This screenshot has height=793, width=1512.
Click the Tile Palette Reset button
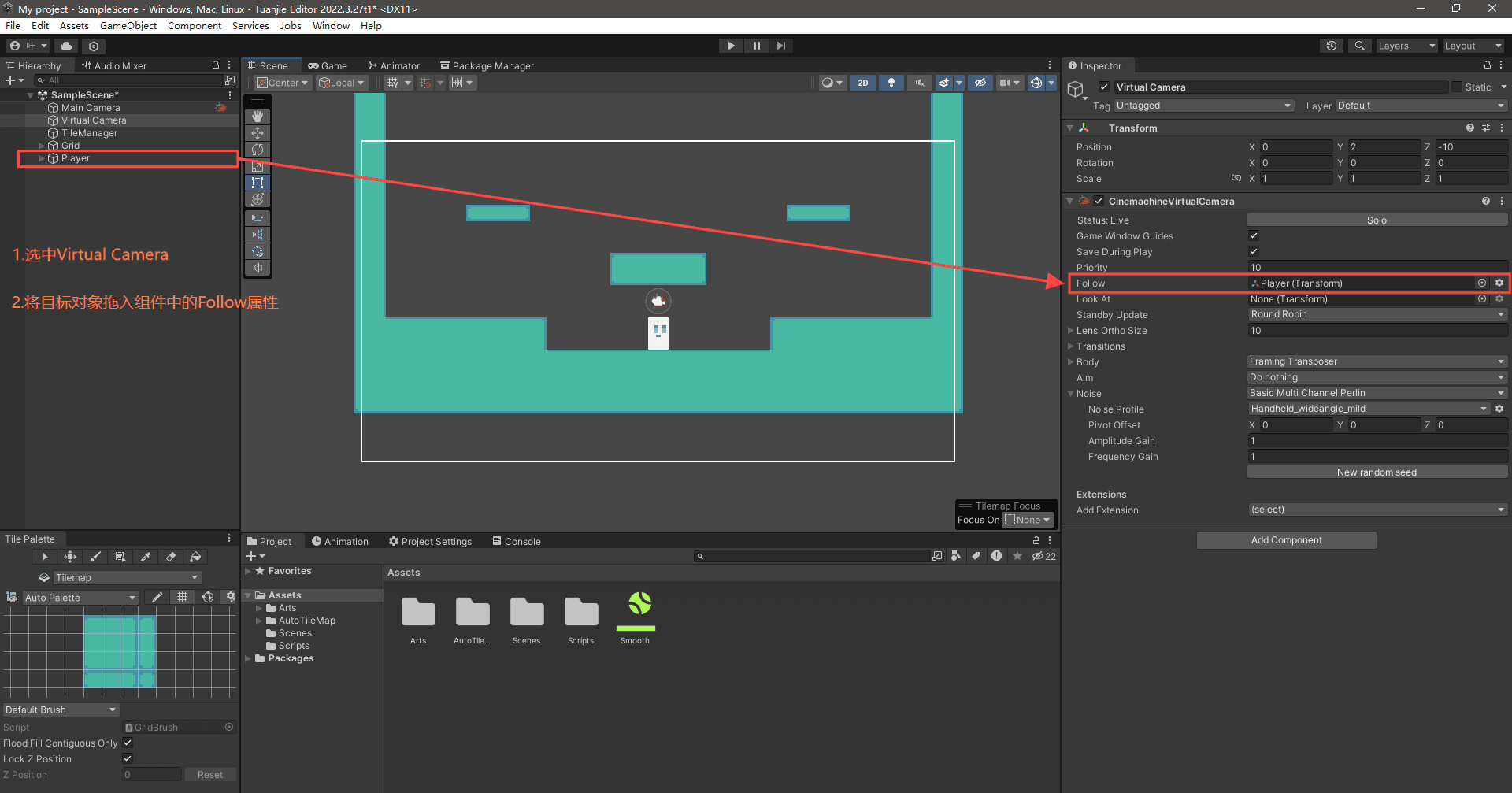210,775
